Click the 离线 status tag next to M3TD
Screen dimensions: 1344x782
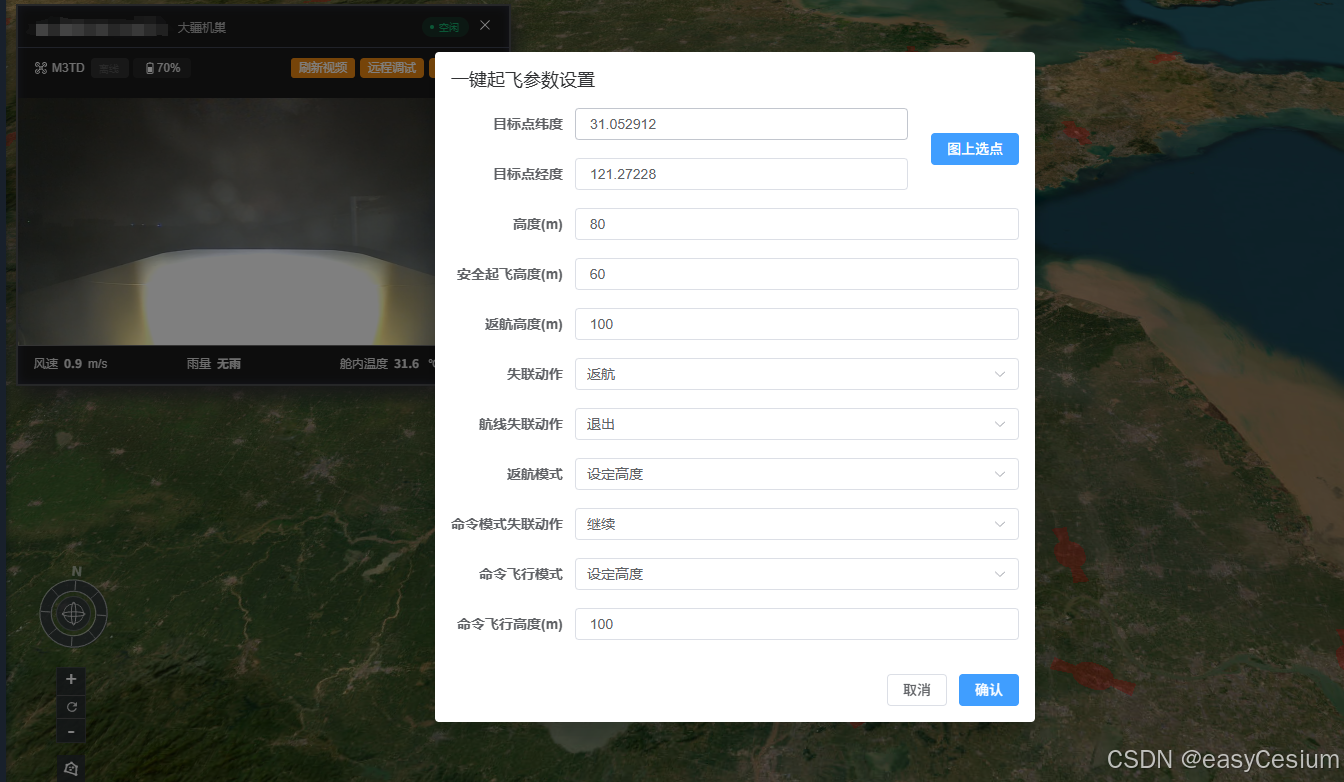click(x=109, y=68)
